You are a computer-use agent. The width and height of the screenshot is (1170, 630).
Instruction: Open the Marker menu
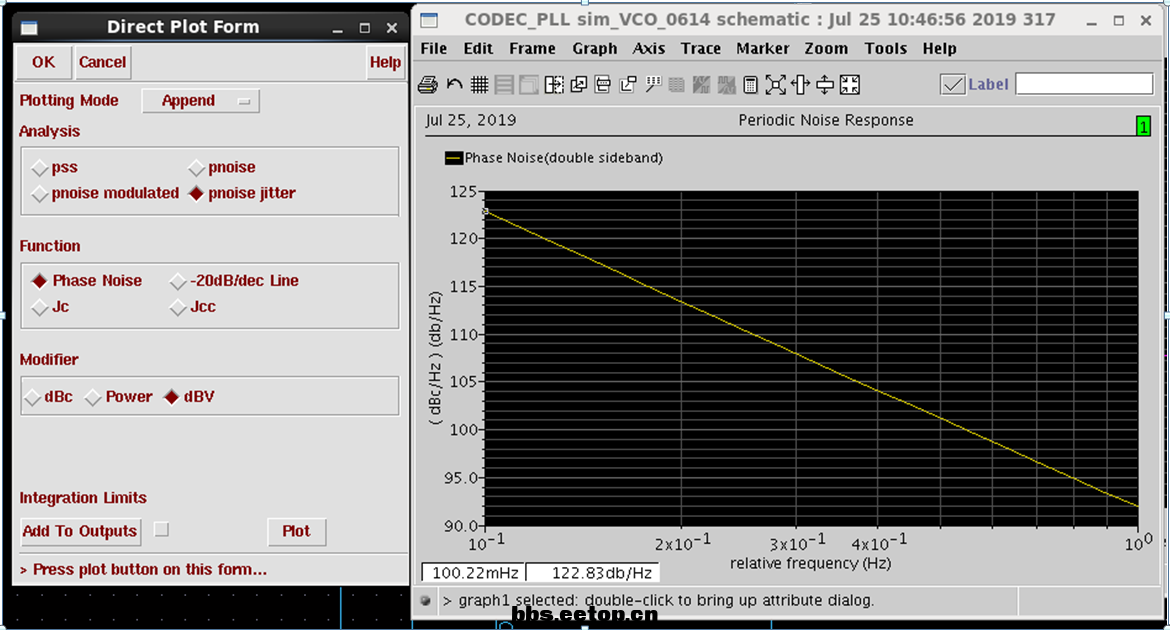click(762, 48)
